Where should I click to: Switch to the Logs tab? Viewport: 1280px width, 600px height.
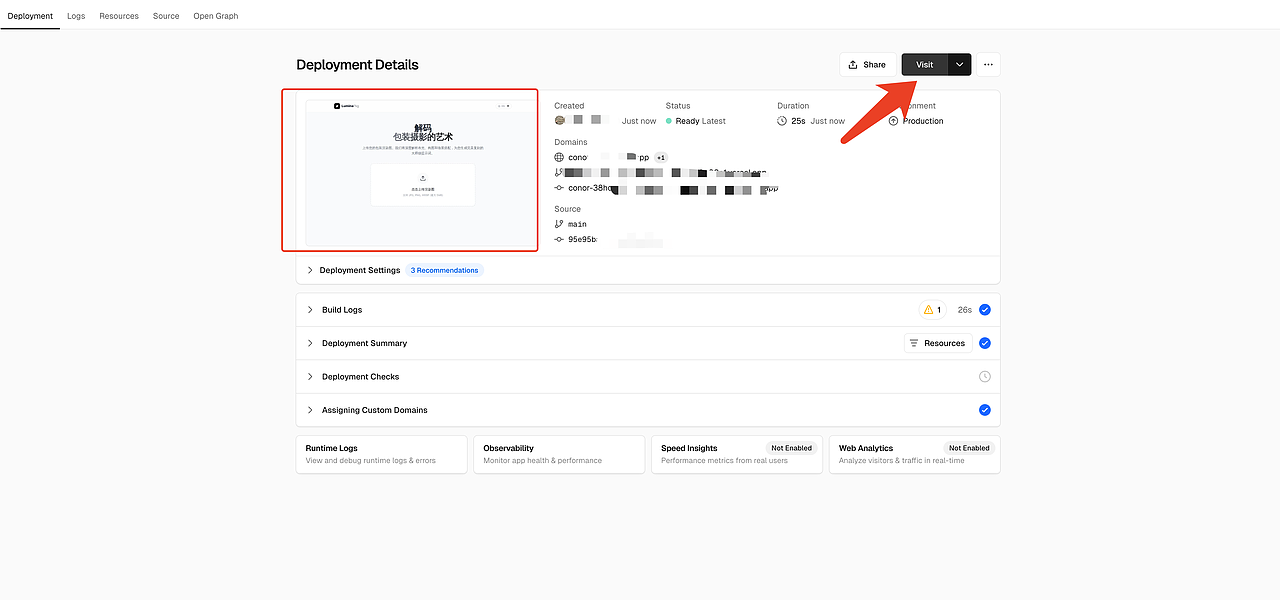point(76,16)
